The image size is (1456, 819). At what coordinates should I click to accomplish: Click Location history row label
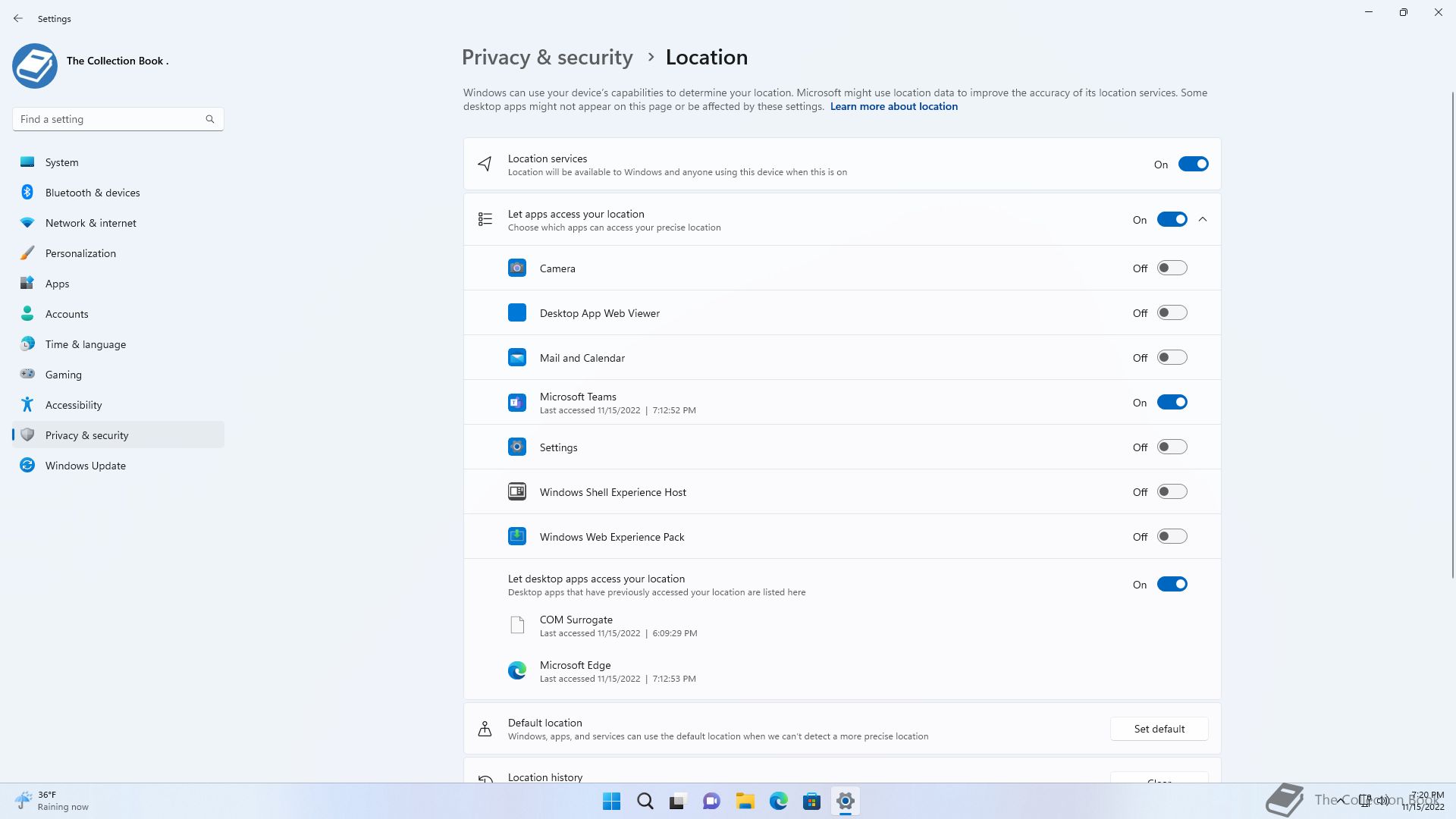pos(545,777)
